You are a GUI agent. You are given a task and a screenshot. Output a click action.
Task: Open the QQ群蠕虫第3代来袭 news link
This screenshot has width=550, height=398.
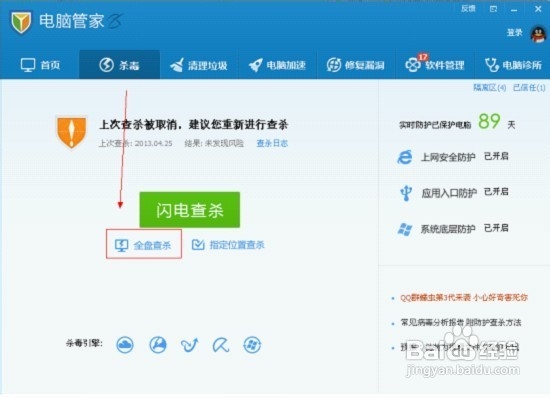464,298
